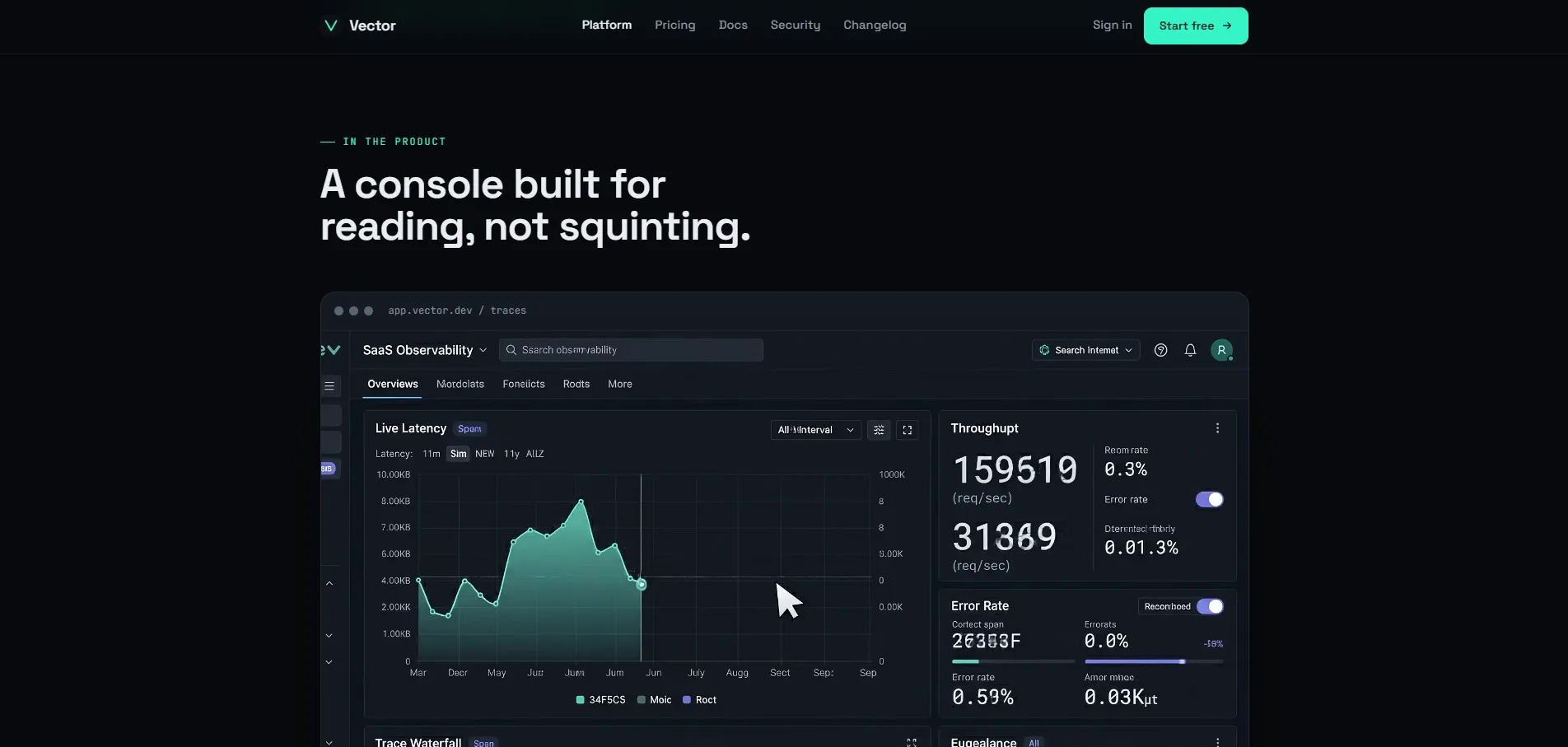Collapse sidebar section with up chevron
1568x747 pixels.
click(x=329, y=583)
